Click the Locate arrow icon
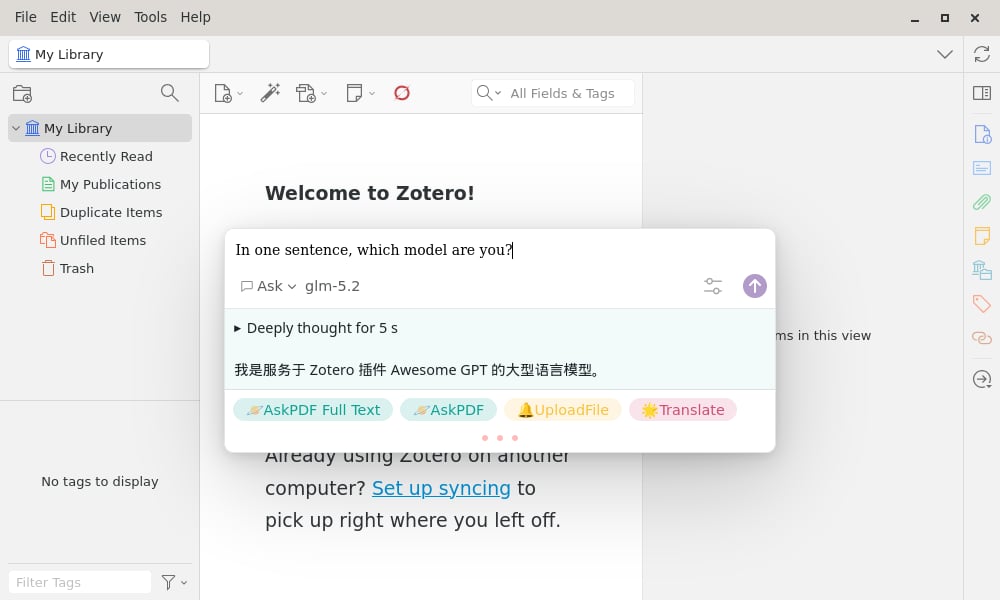The image size is (1000, 600). pos(982,379)
